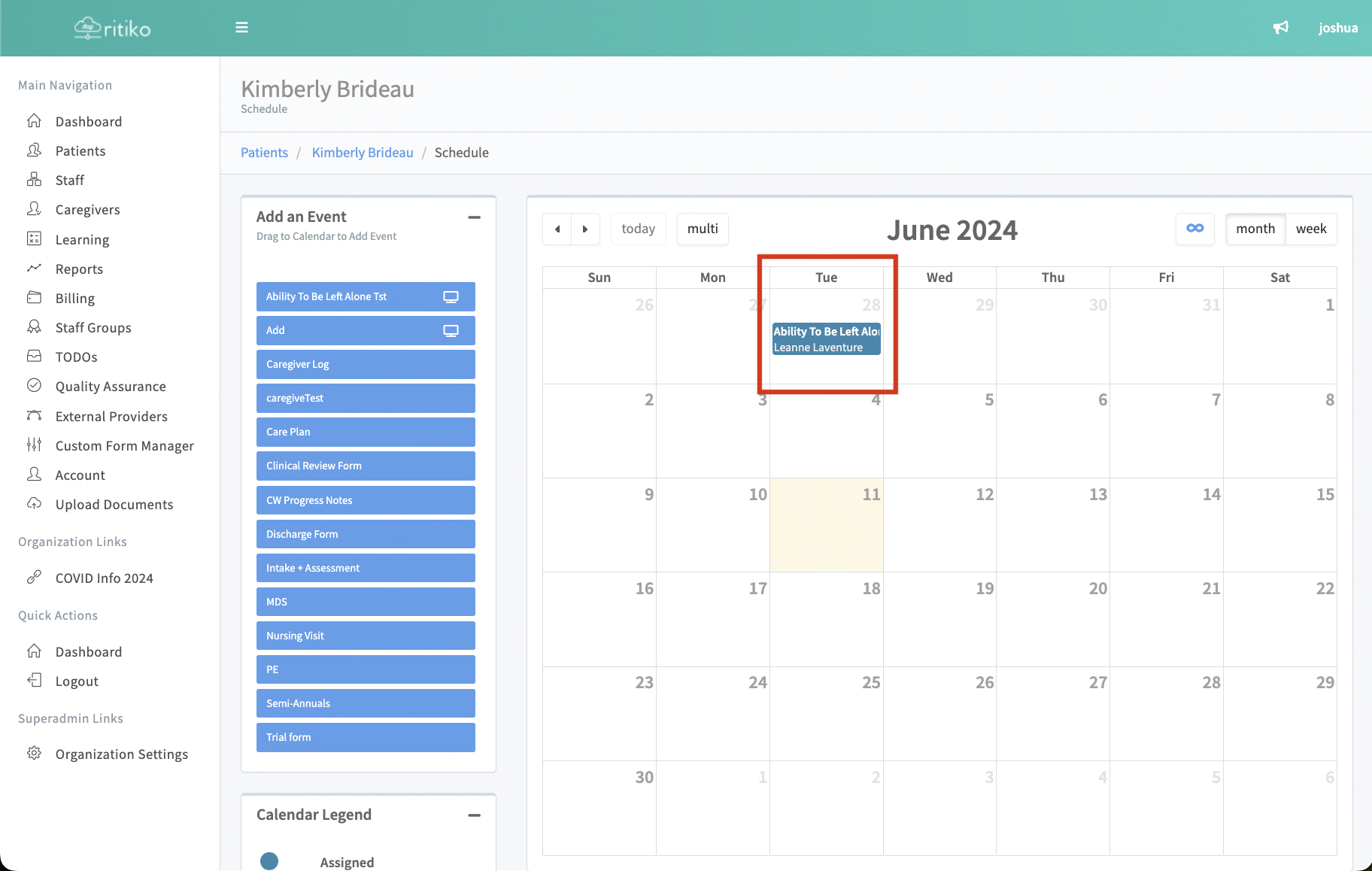Image resolution: width=1372 pixels, height=871 pixels.
Task: Open Custom Form Manager from sidebar
Action: coord(124,446)
